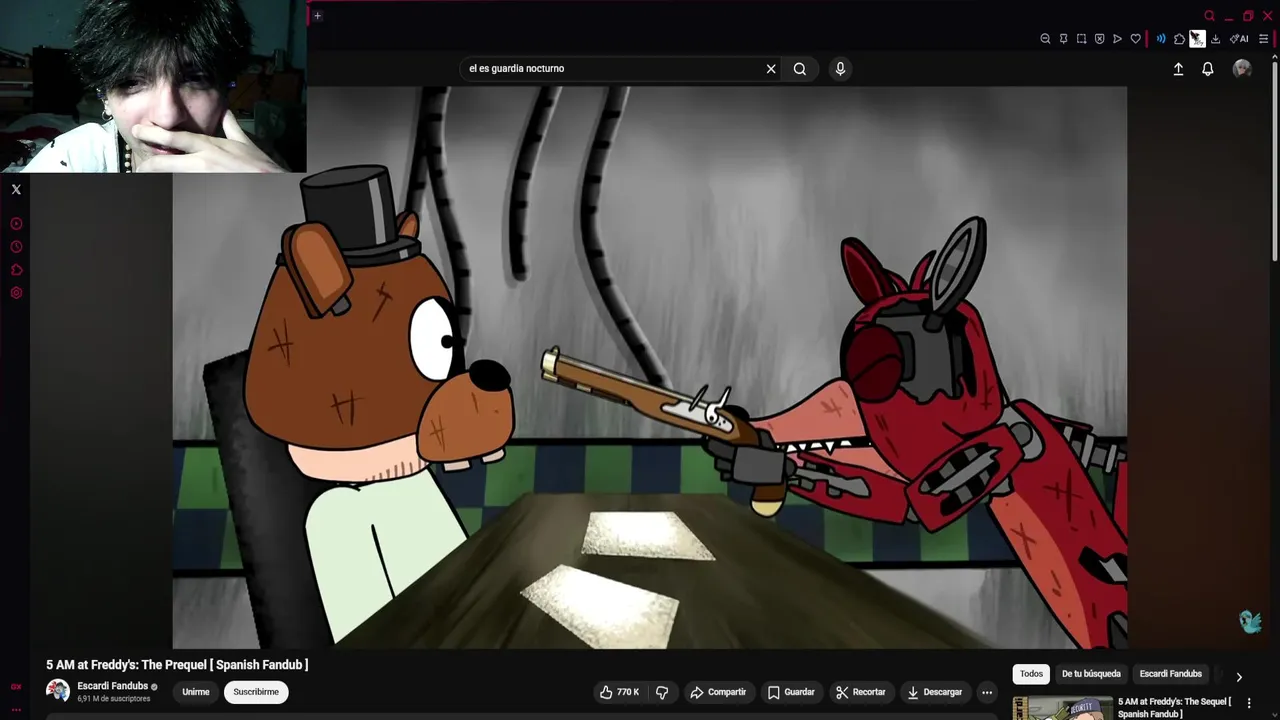Open options for the Sequel video suggestion
The height and width of the screenshot is (720, 1280).
1249,703
